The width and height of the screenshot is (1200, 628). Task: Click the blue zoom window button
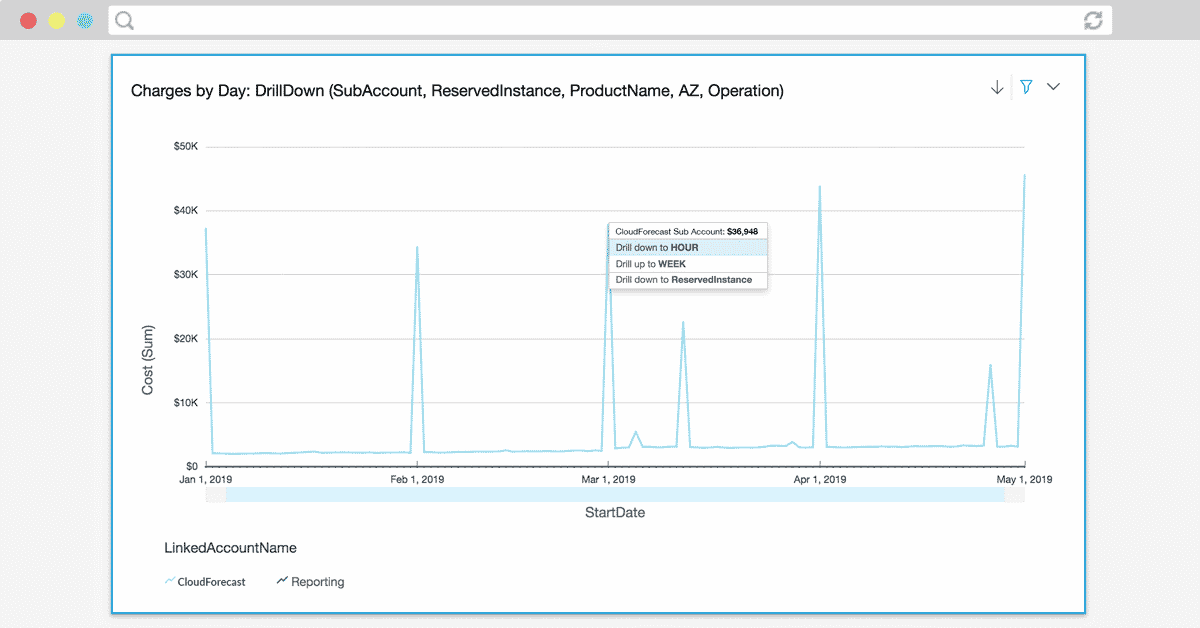86,20
